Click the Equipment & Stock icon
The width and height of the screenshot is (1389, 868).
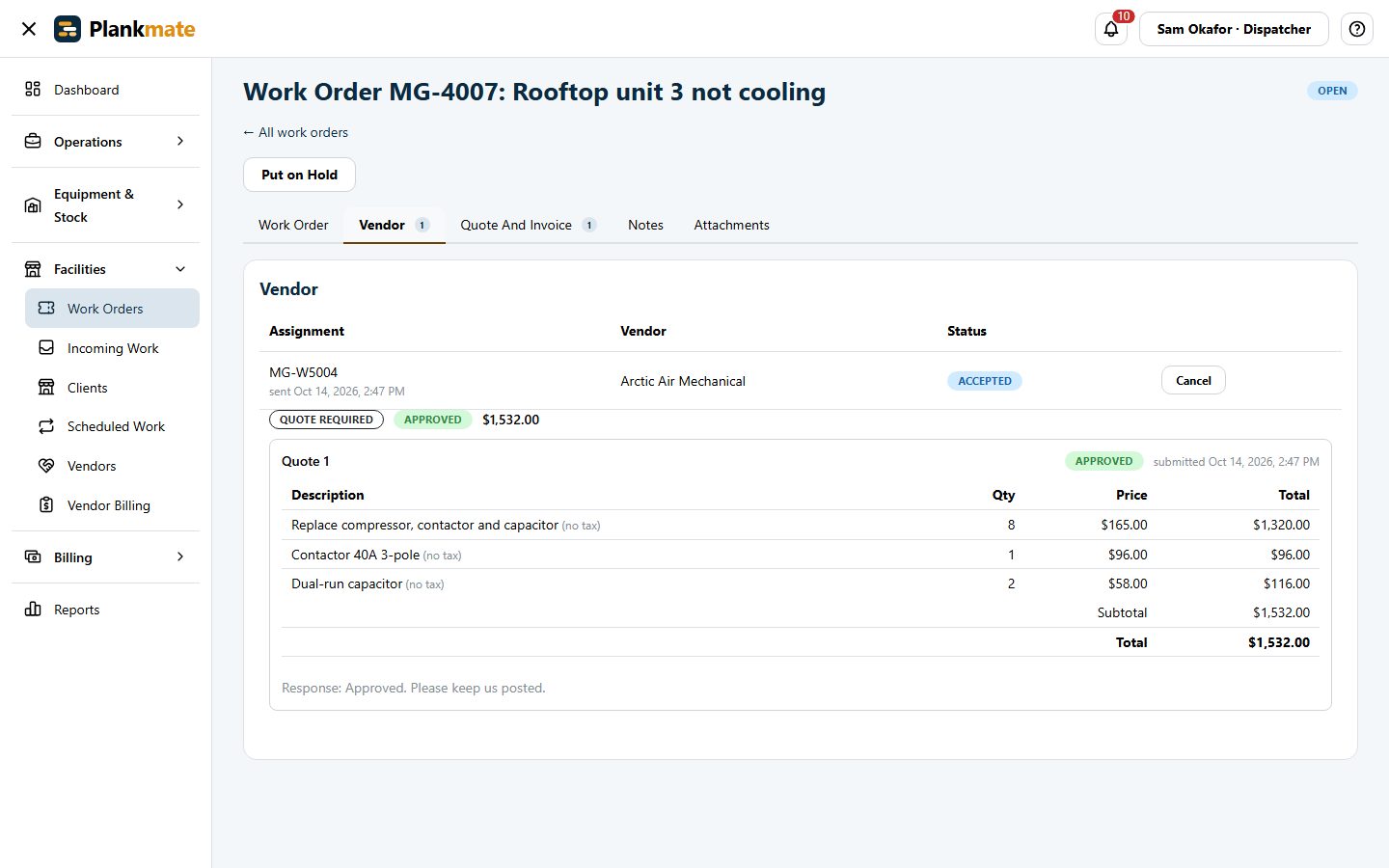click(x=33, y=205)
